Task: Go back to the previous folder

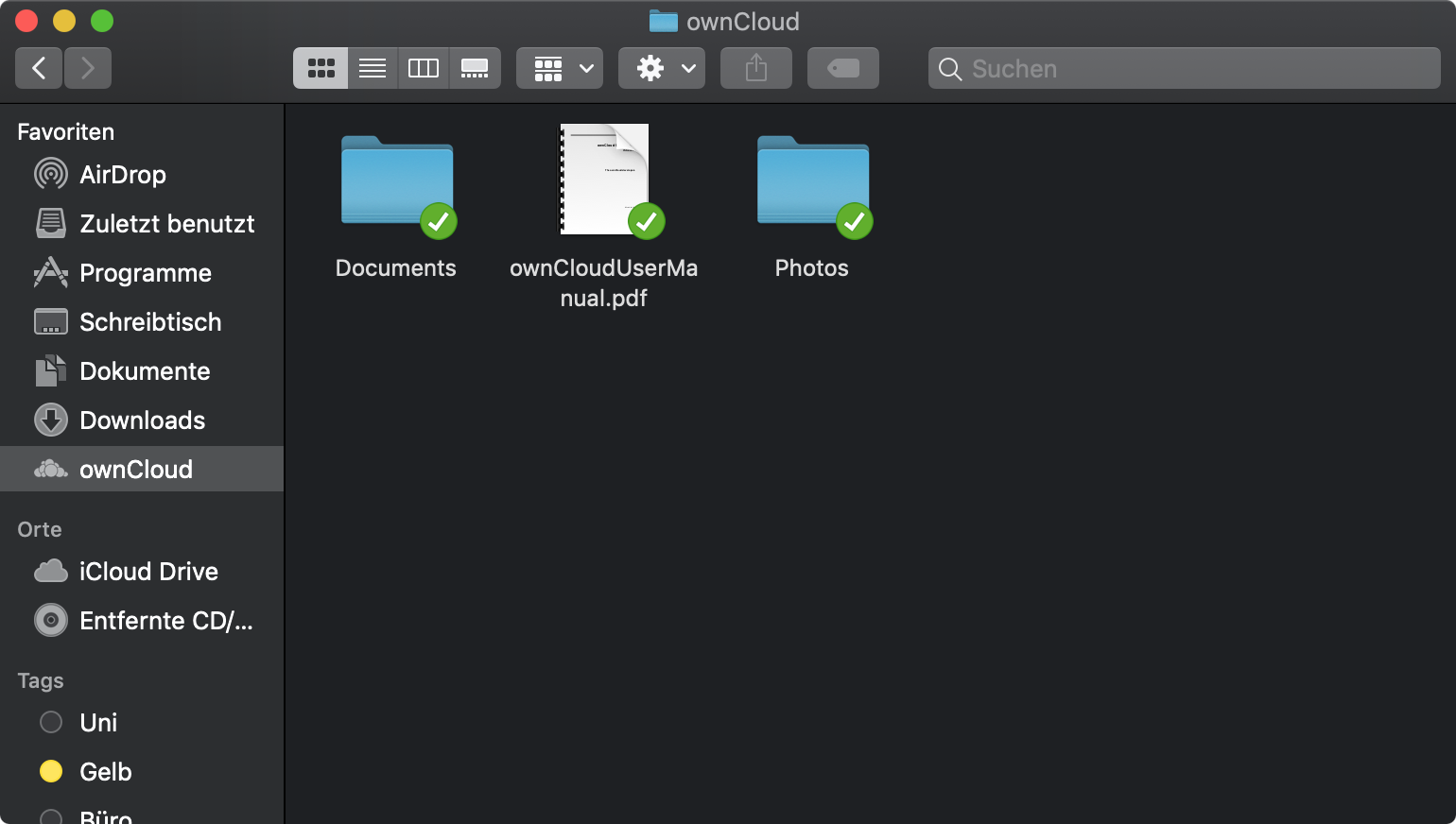Action: (39, 68)
